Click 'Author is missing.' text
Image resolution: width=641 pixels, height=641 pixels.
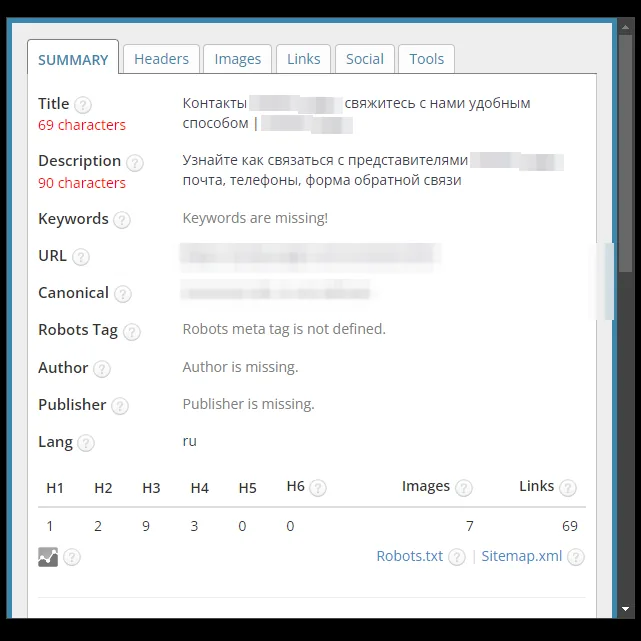point(240,367)
